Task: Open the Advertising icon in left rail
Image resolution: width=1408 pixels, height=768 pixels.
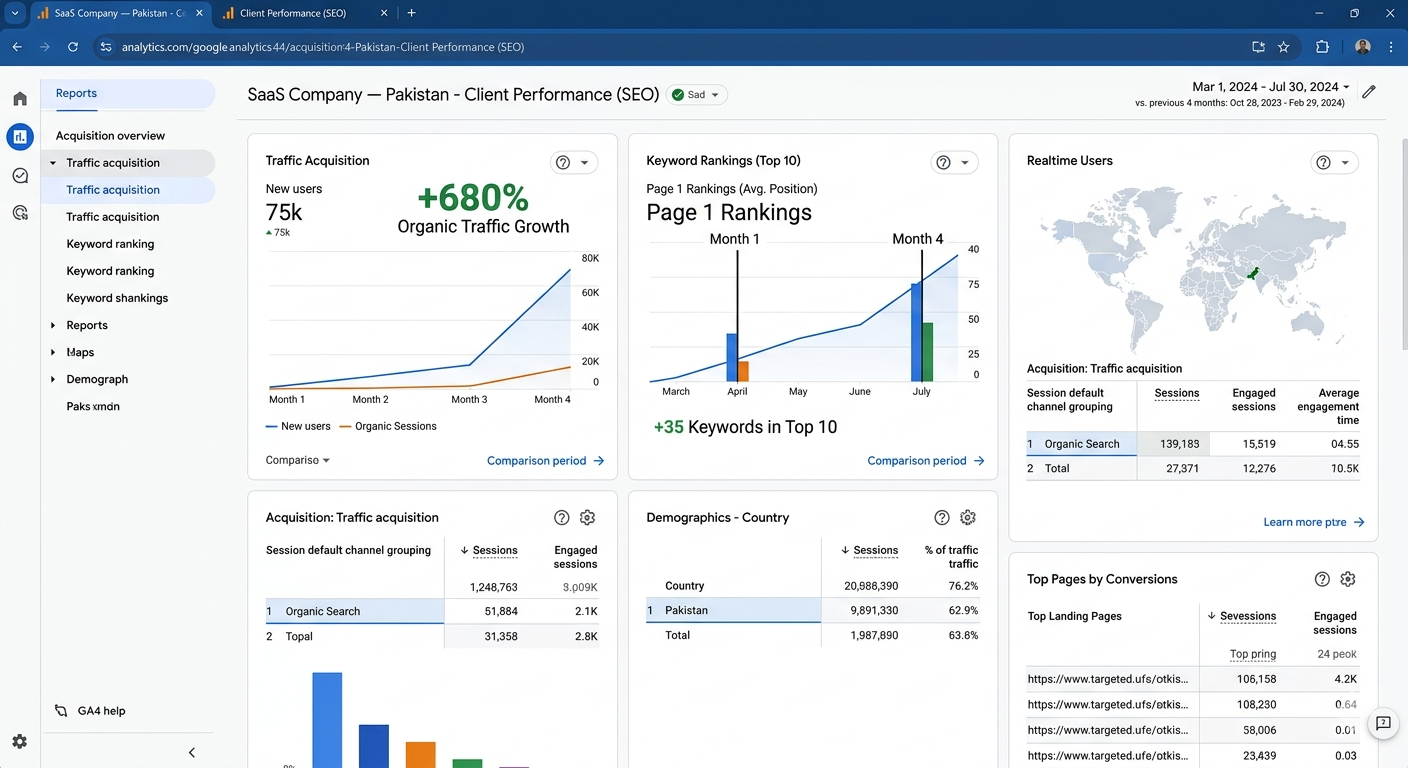Action: pos(20,212)
